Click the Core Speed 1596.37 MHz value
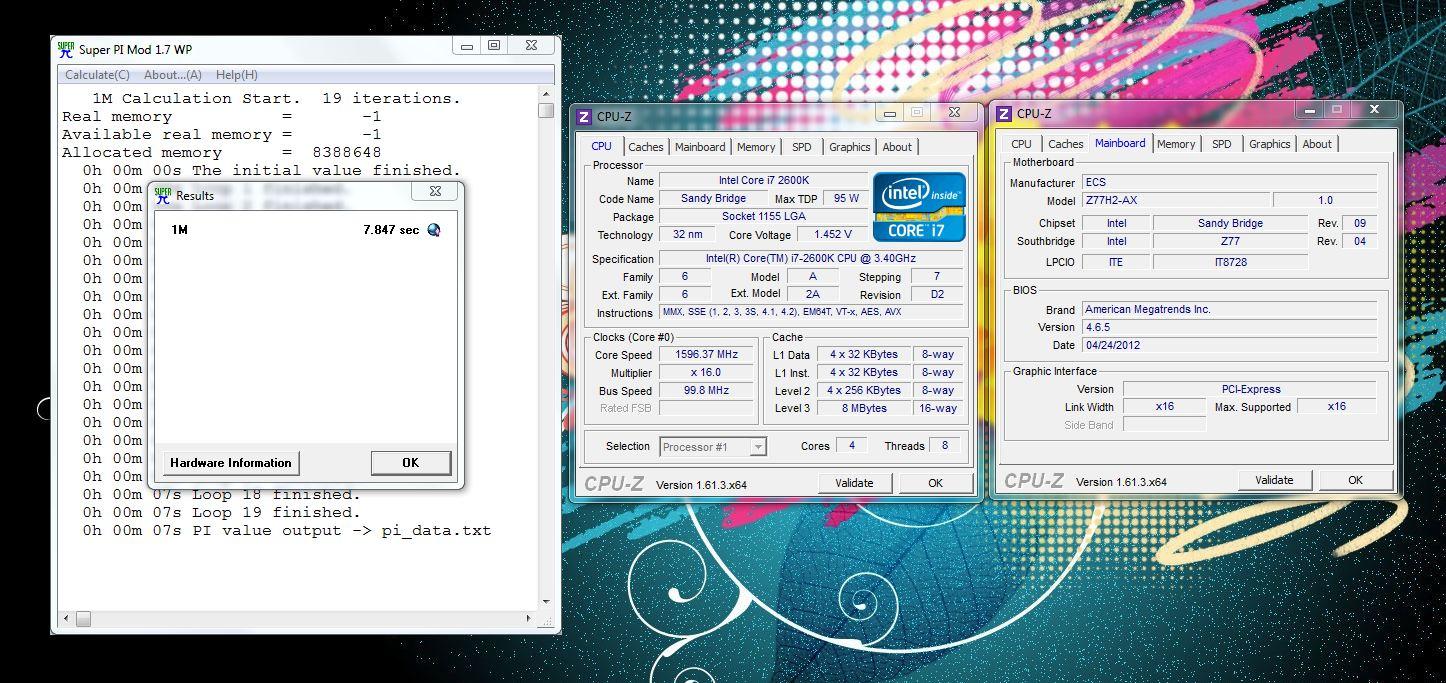The width and height of the screenshot is (1446, 683). pyautogui.click(x=706, y=355)
